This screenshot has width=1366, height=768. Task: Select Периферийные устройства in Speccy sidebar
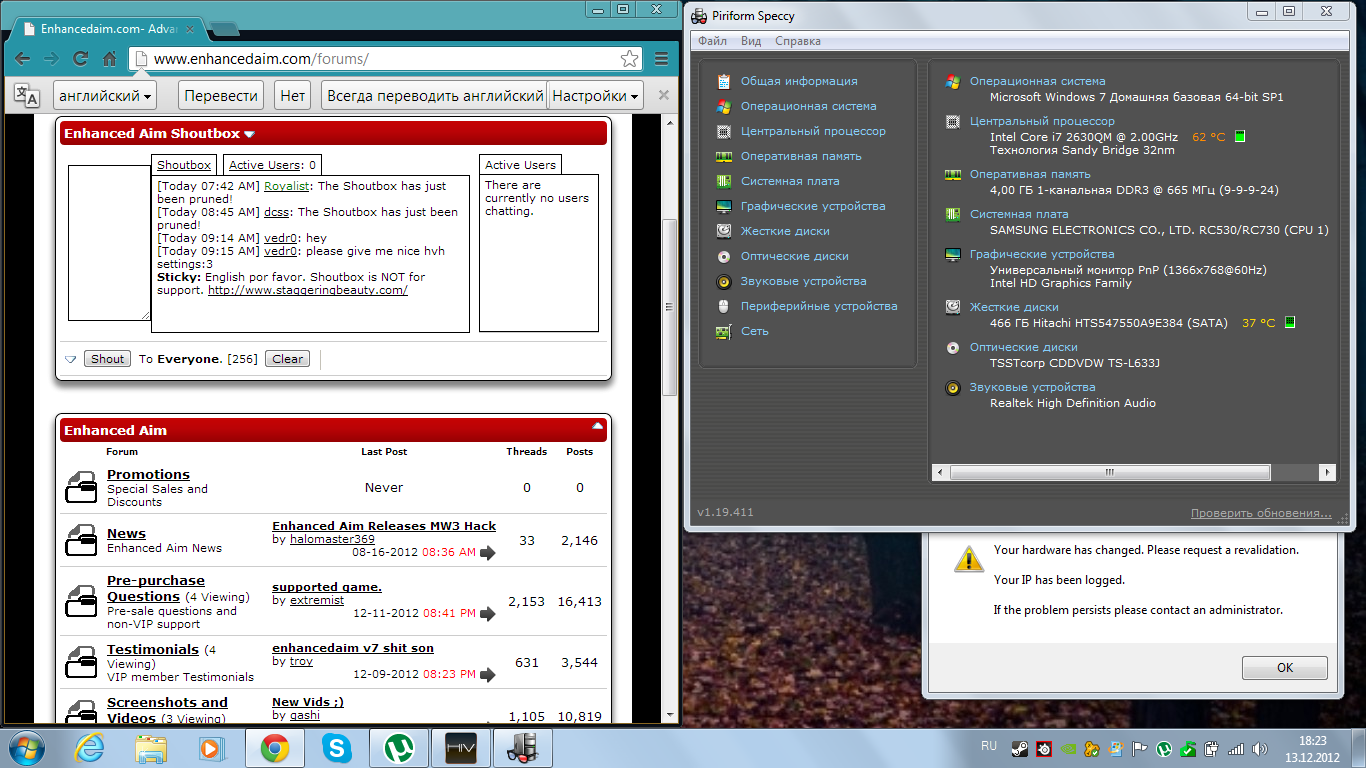tap(819, 306)
